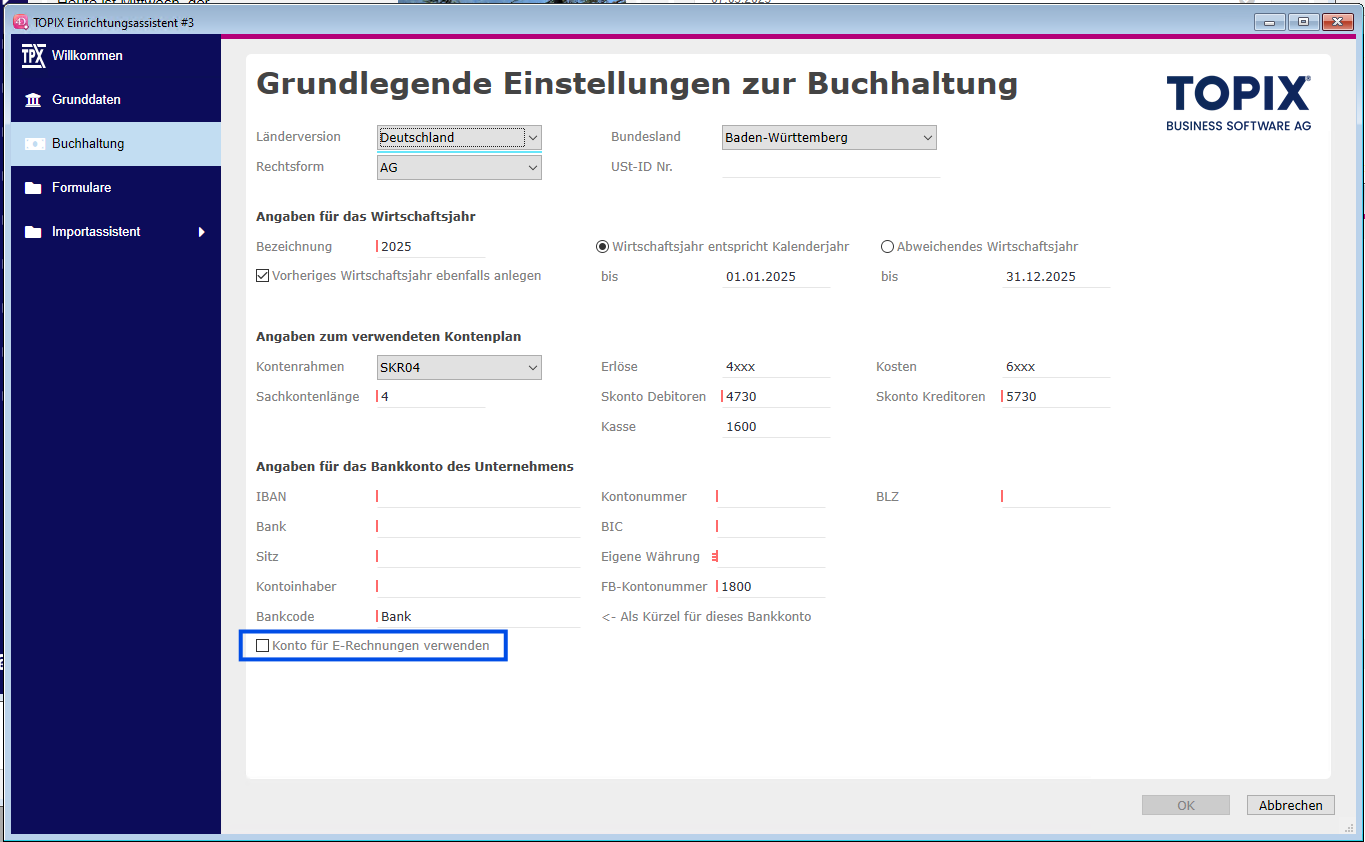Click the BIC input field
The image size is (1365, 842).
point(771,527)
